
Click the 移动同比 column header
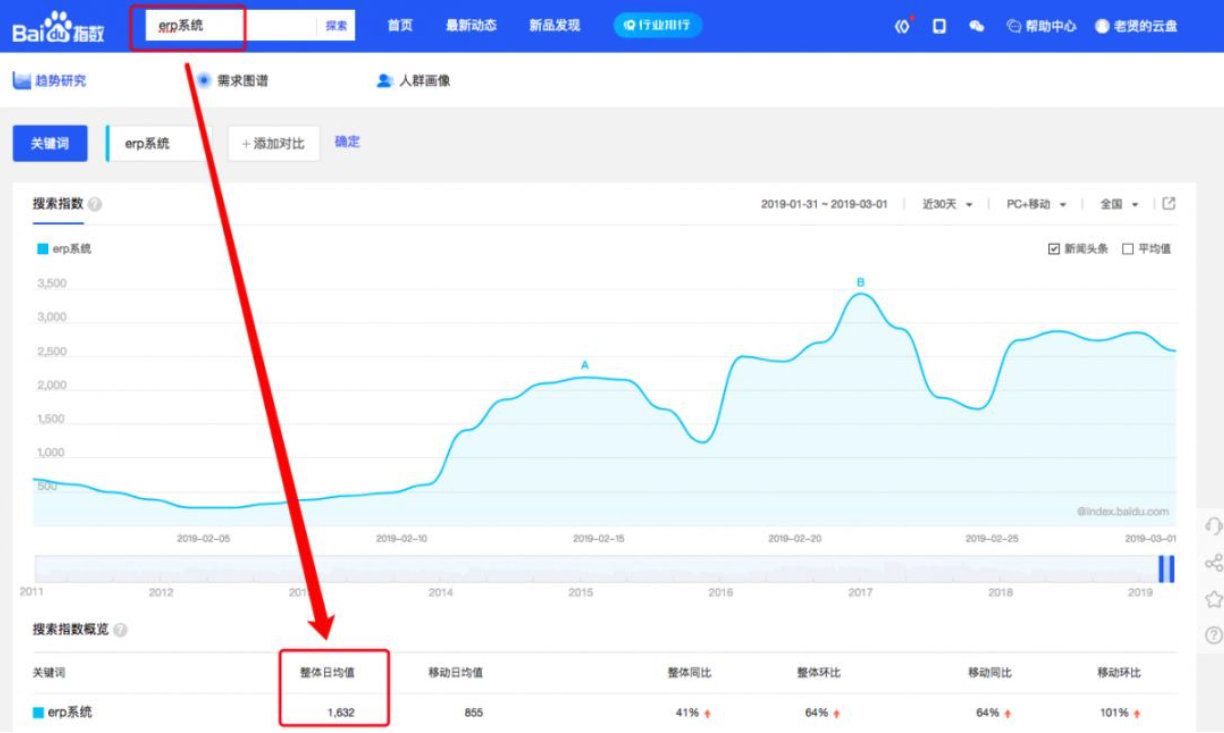(x=990, y=673)
